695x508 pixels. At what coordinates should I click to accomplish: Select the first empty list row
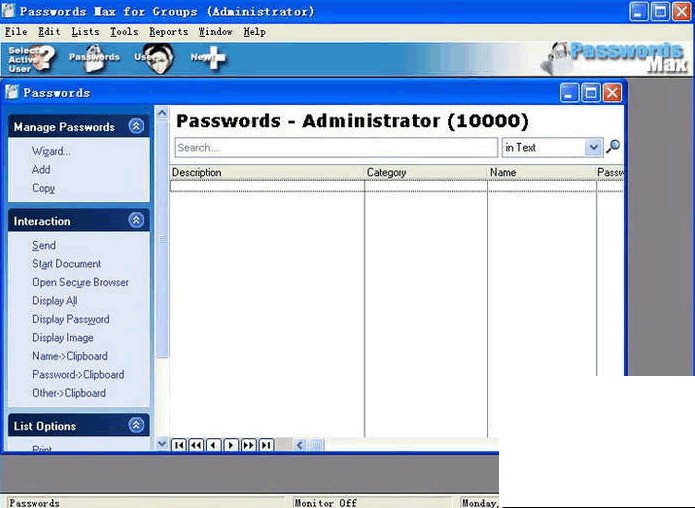point(397,186)
